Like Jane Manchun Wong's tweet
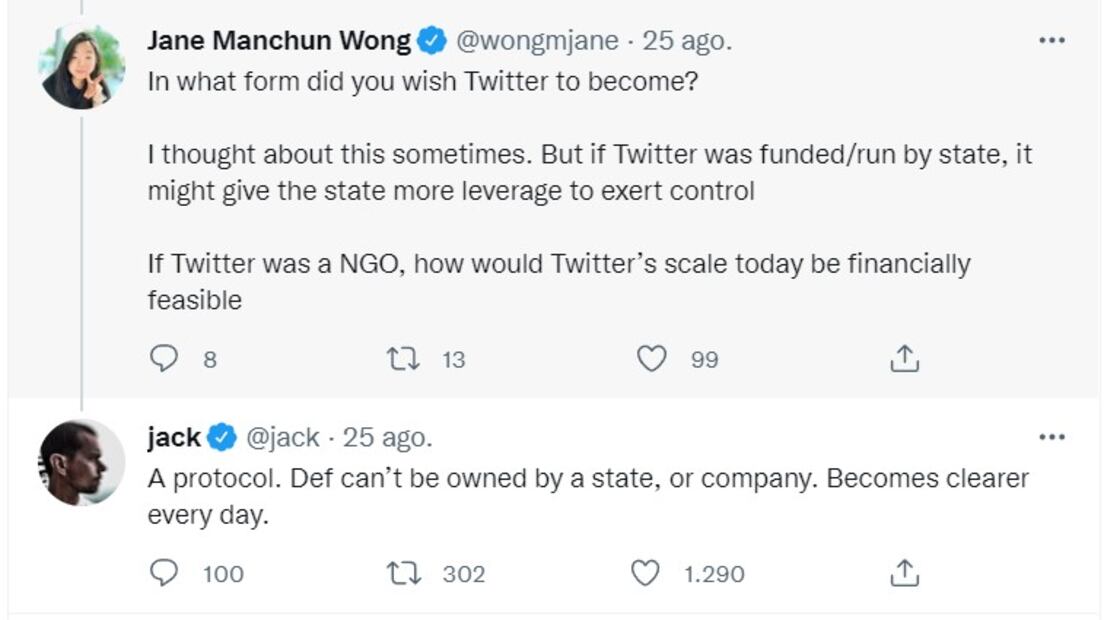 pos(651,359)
